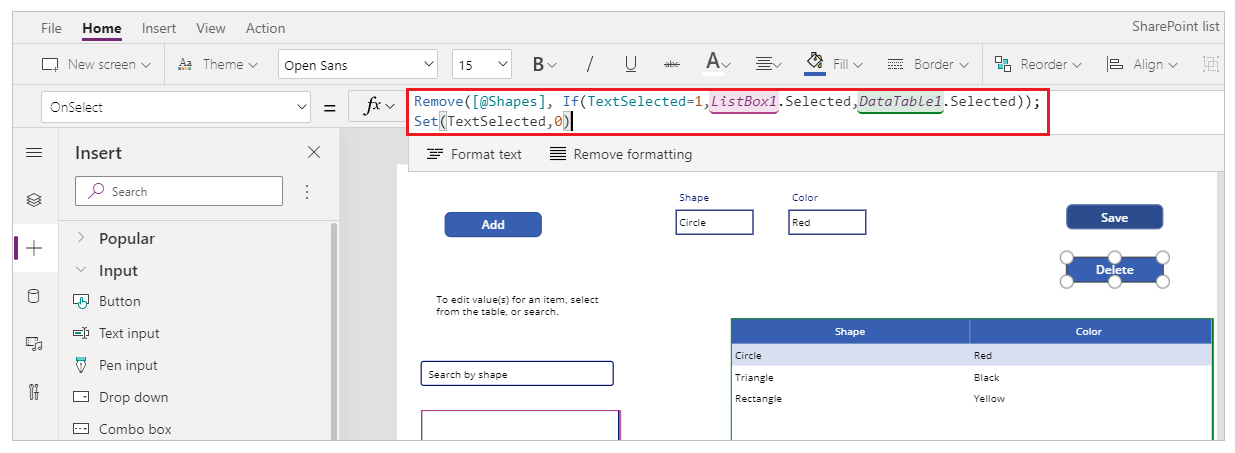The image size is (1235, 453).
Task: Click Format text in formula bar
Action: (474, 154)
